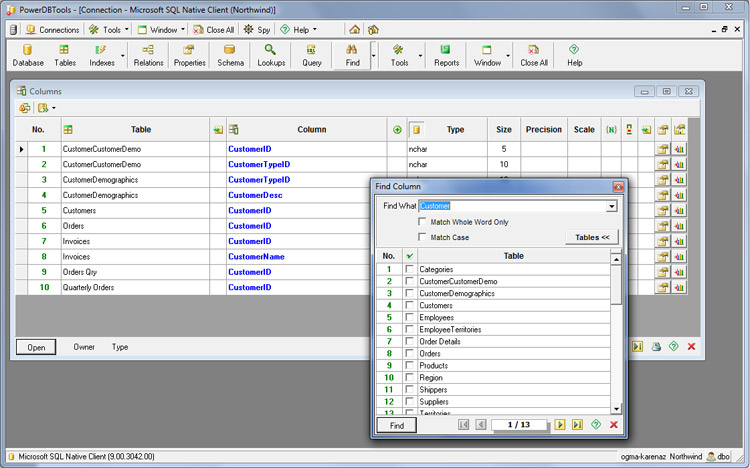750x468 pixels.
Task: Launch the Lookups tool
Action: (270, 55)
